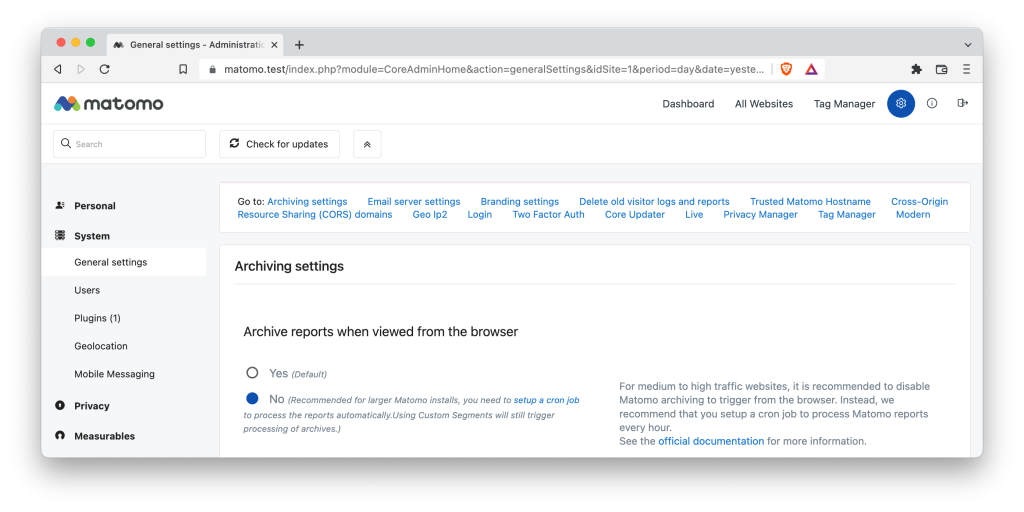Click the Brave Shields icon
Viewport: 1024px width, 512px height.
pos(786,69)
